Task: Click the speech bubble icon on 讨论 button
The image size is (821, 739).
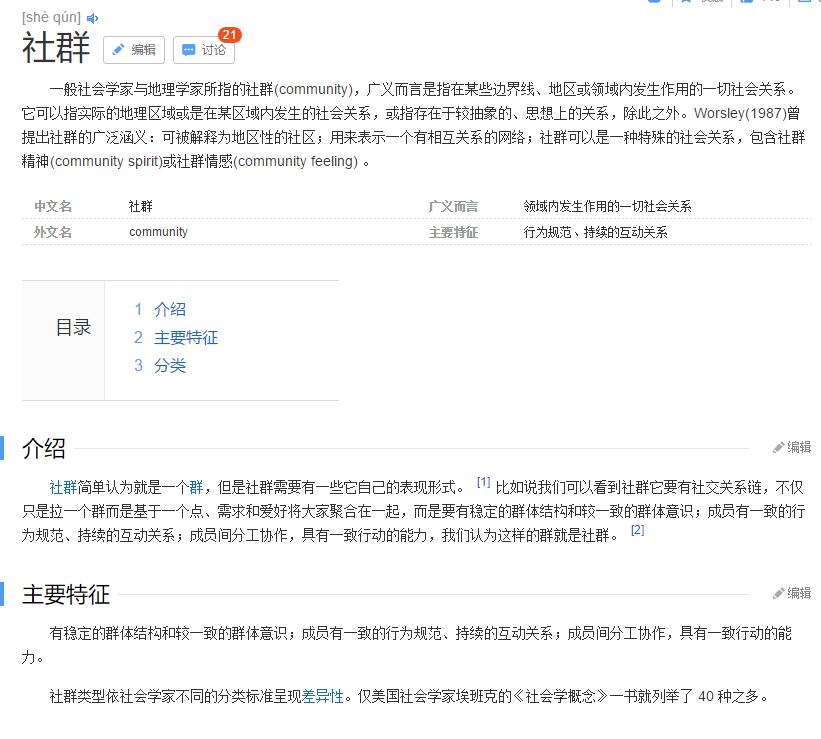Action: click(187, 49)
